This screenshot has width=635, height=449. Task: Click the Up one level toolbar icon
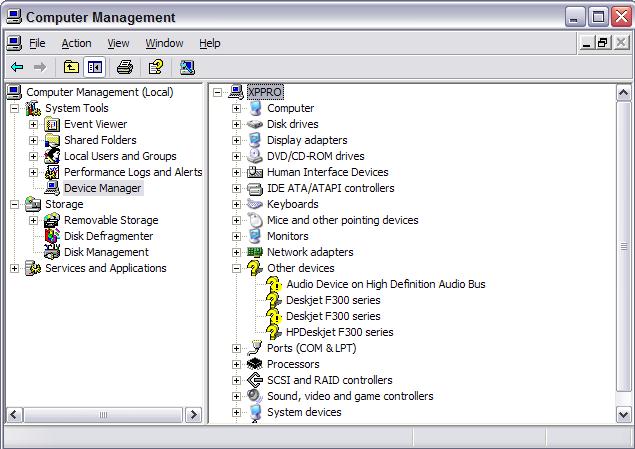click(x=71, y=67)
